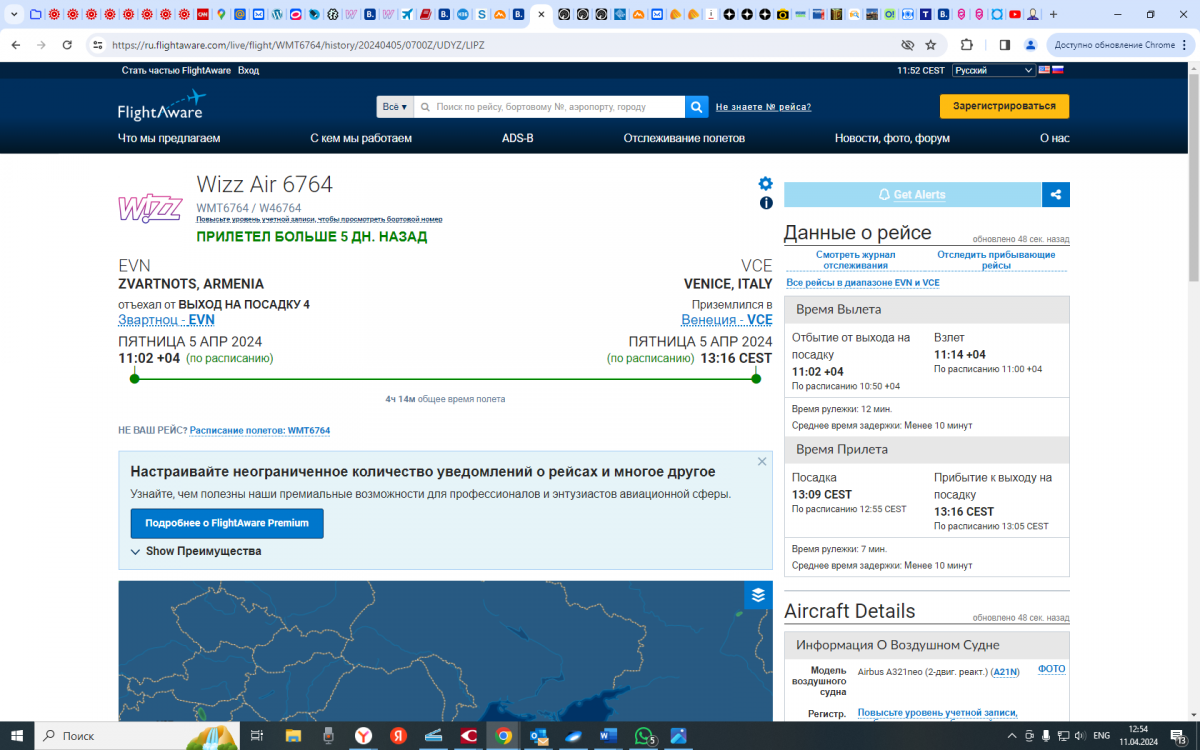The height and width of the screenshot is (750, 1200).
Task: Click the Wizz Air airline logo
Action: click(x=150, y=207)
